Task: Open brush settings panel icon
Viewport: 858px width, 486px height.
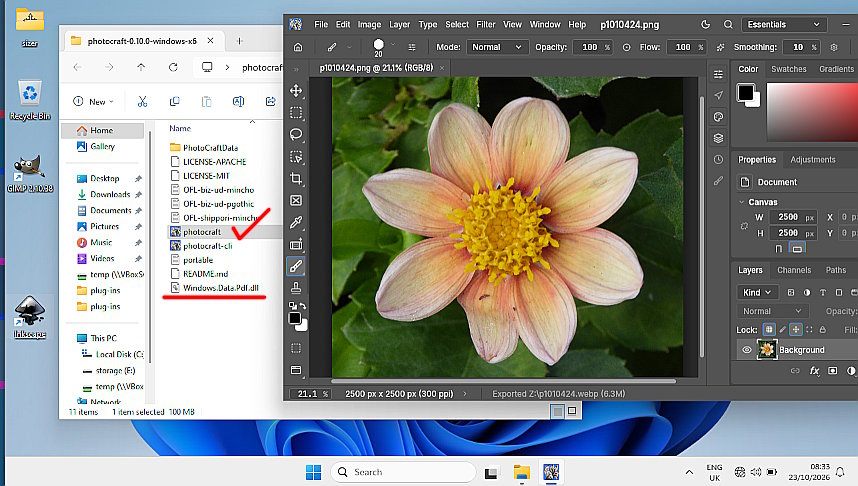Action: point(412,47)
